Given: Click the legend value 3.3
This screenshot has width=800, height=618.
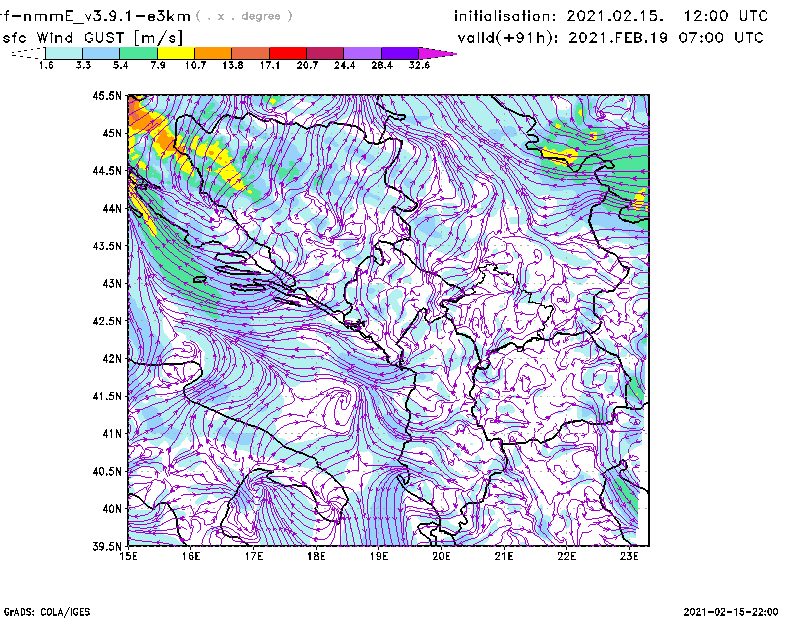Looking at the screenshot, I should pyautogui.click(x=83, y=65).
